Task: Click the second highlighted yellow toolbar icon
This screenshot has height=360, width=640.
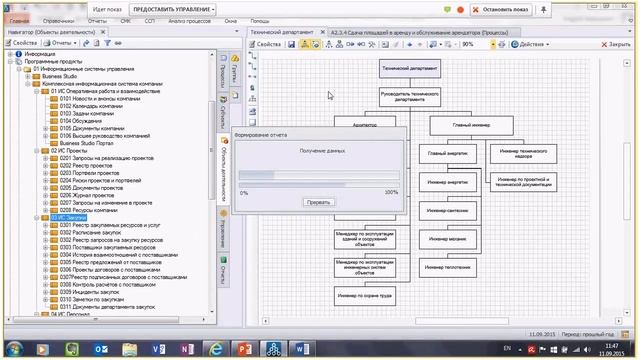Action: pyautogui.click(x=316, y=44)
